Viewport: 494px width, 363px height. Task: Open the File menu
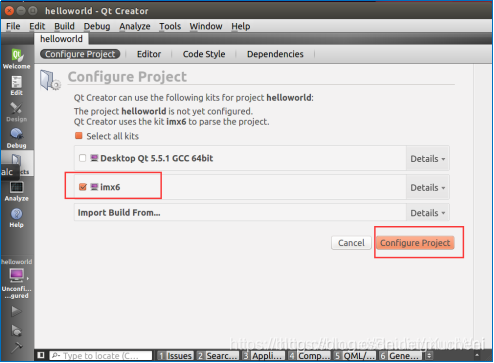pyautogui.click(x=13, y=26)
